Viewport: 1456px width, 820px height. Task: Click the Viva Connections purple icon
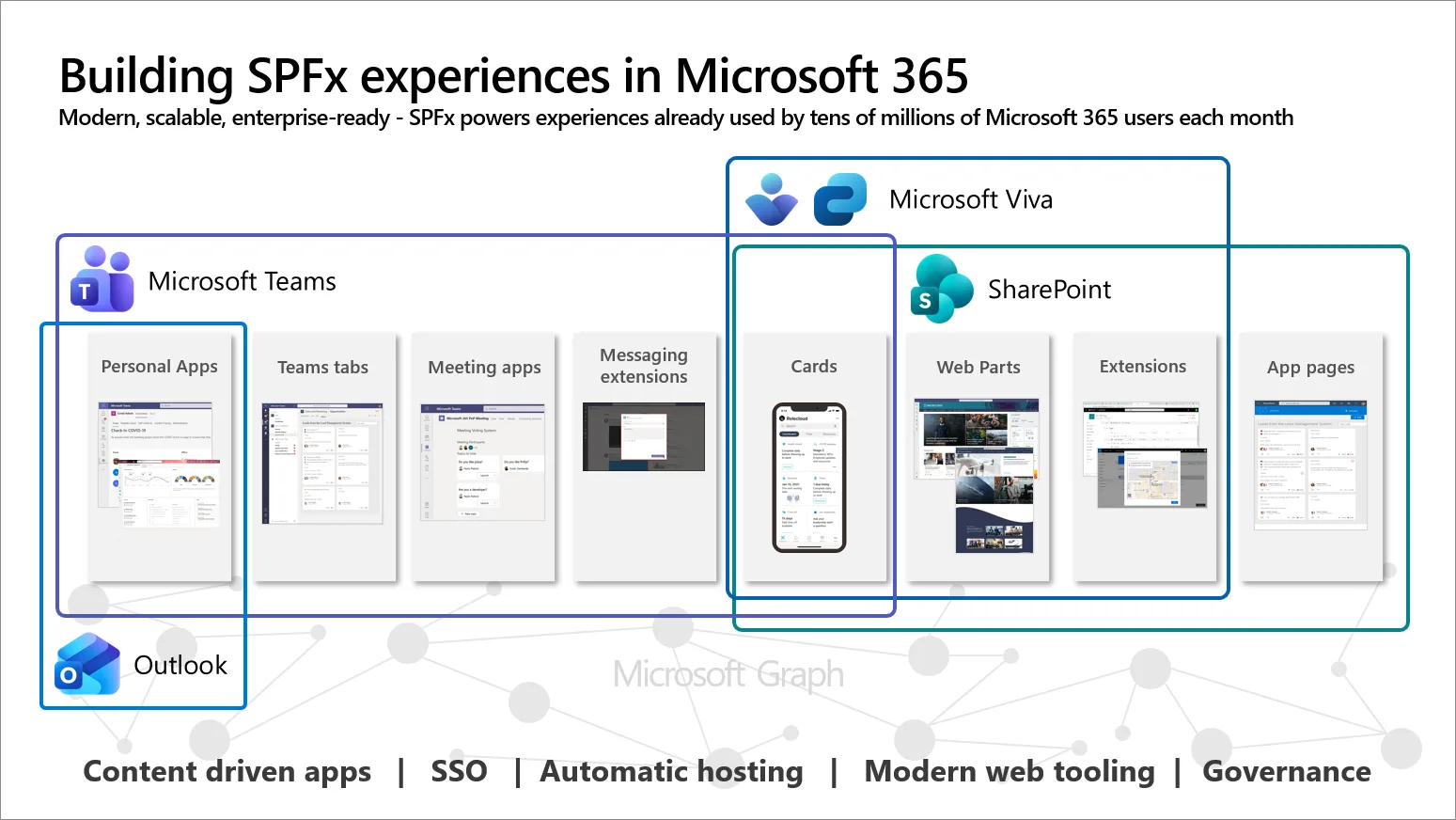tap(771, 199)
